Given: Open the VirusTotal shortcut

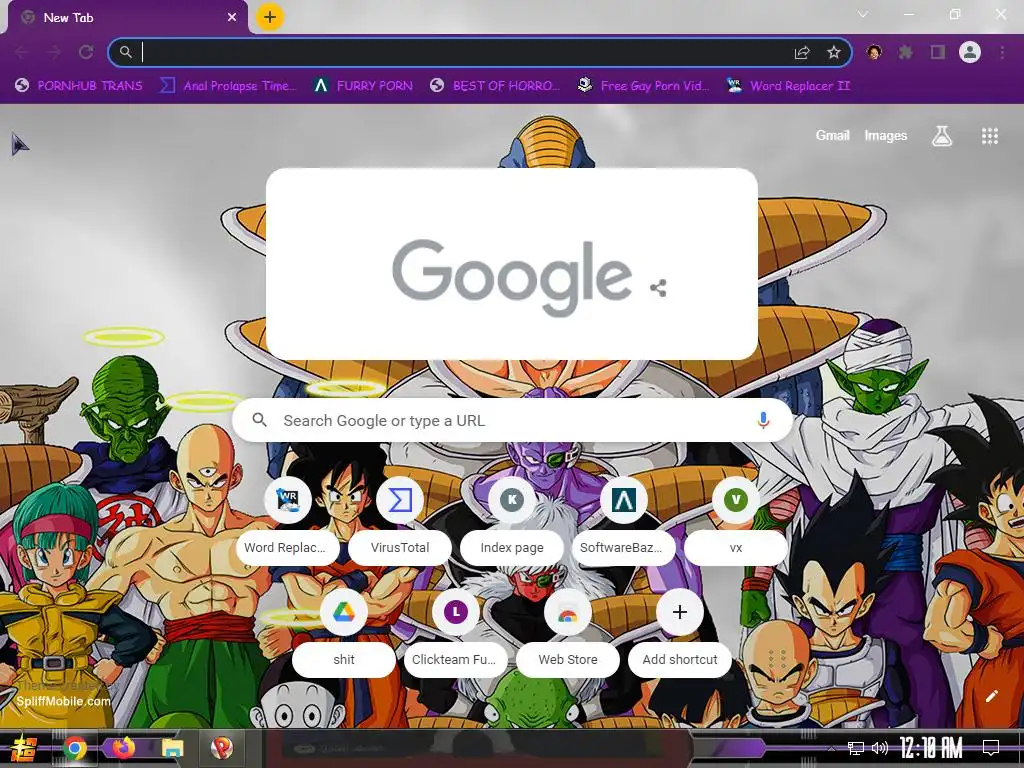Looking at the screenshot, I should pos(400,520).
